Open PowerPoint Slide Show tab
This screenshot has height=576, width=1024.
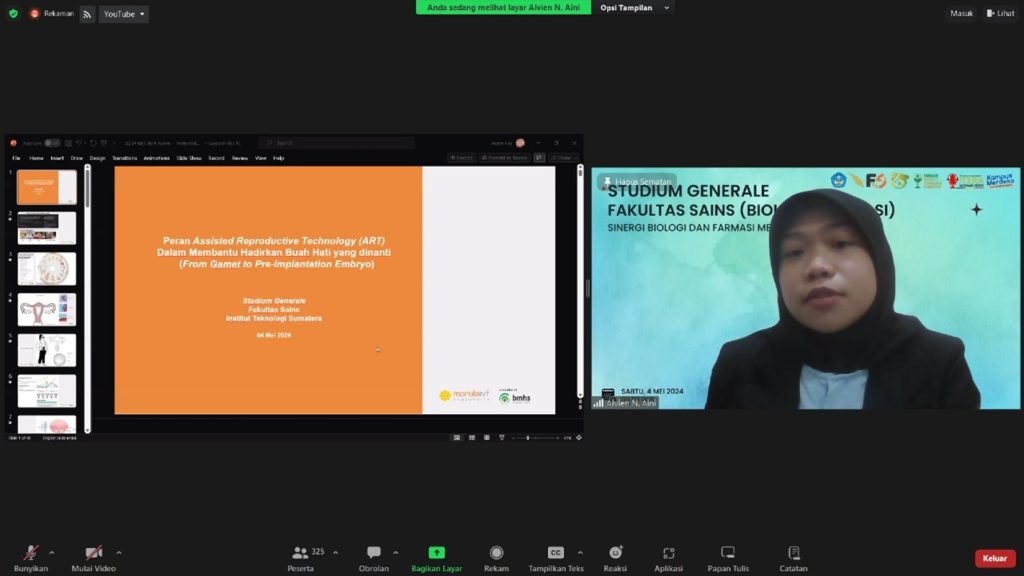tap(189, 158)
